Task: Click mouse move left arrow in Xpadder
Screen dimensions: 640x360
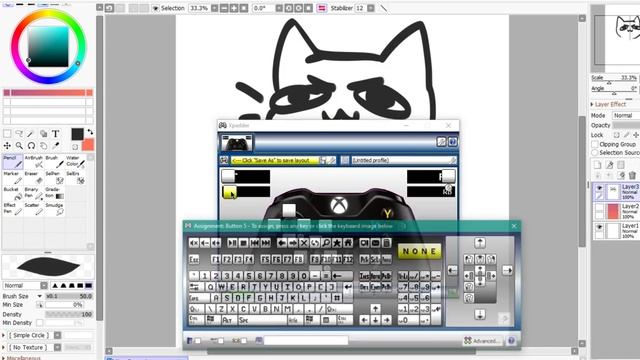Action: tap(452, 270)
